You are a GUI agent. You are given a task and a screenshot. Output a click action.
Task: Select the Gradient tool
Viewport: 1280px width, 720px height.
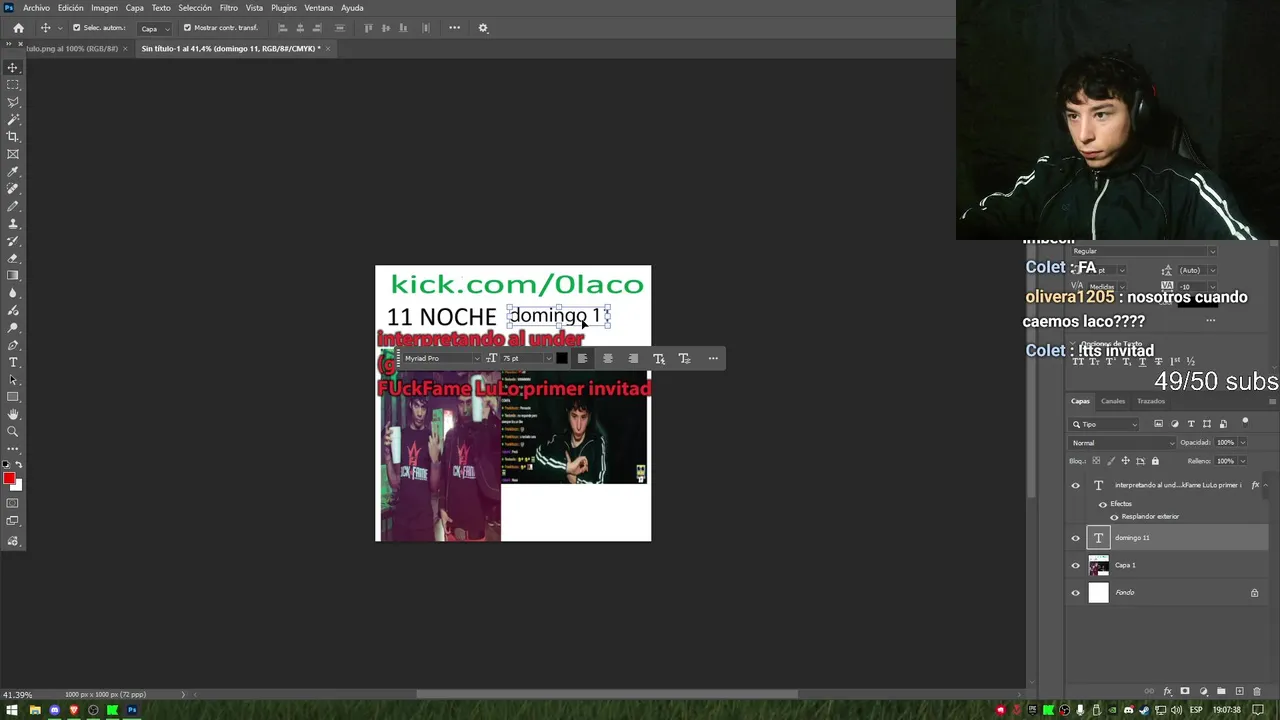[x=13, y=275]
